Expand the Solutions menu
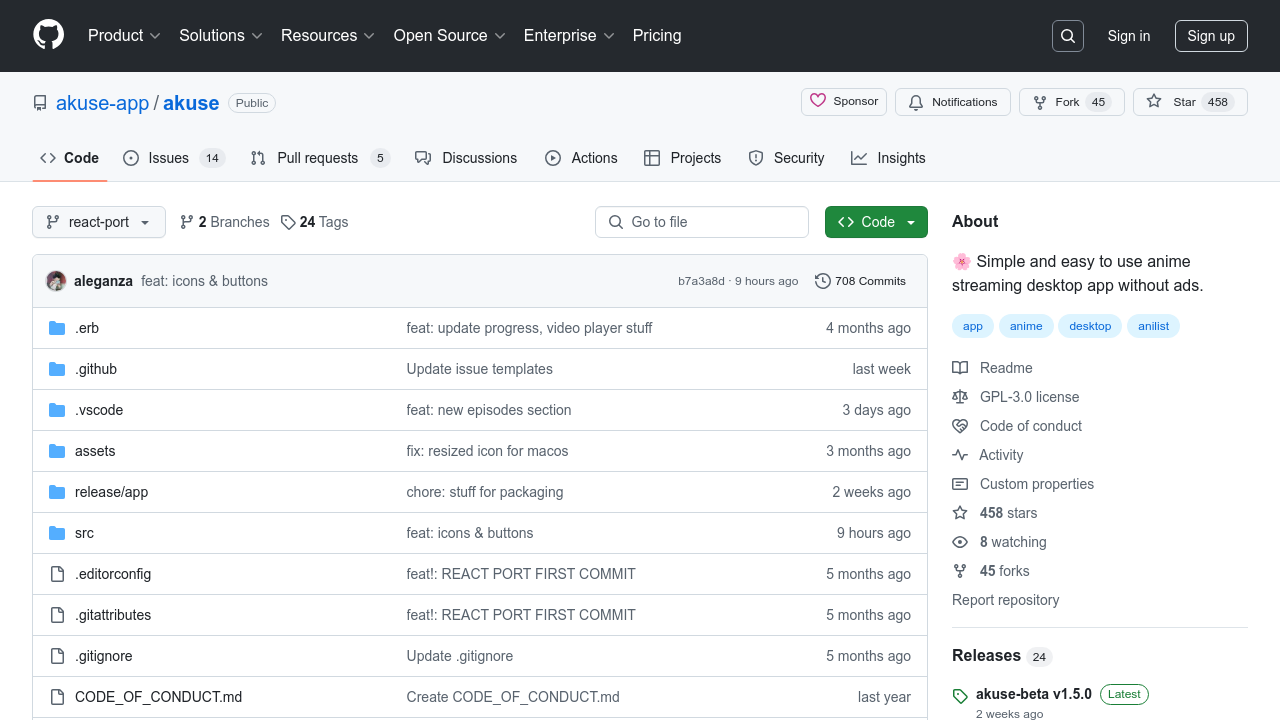 click(221, 35)
